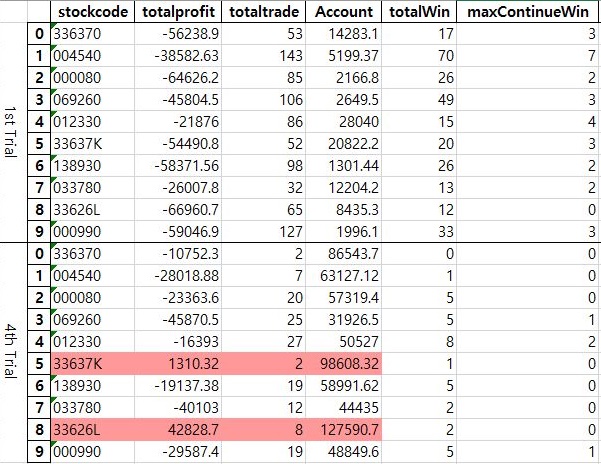Select totalprofit cell -21876

click(x=178, y=122)
